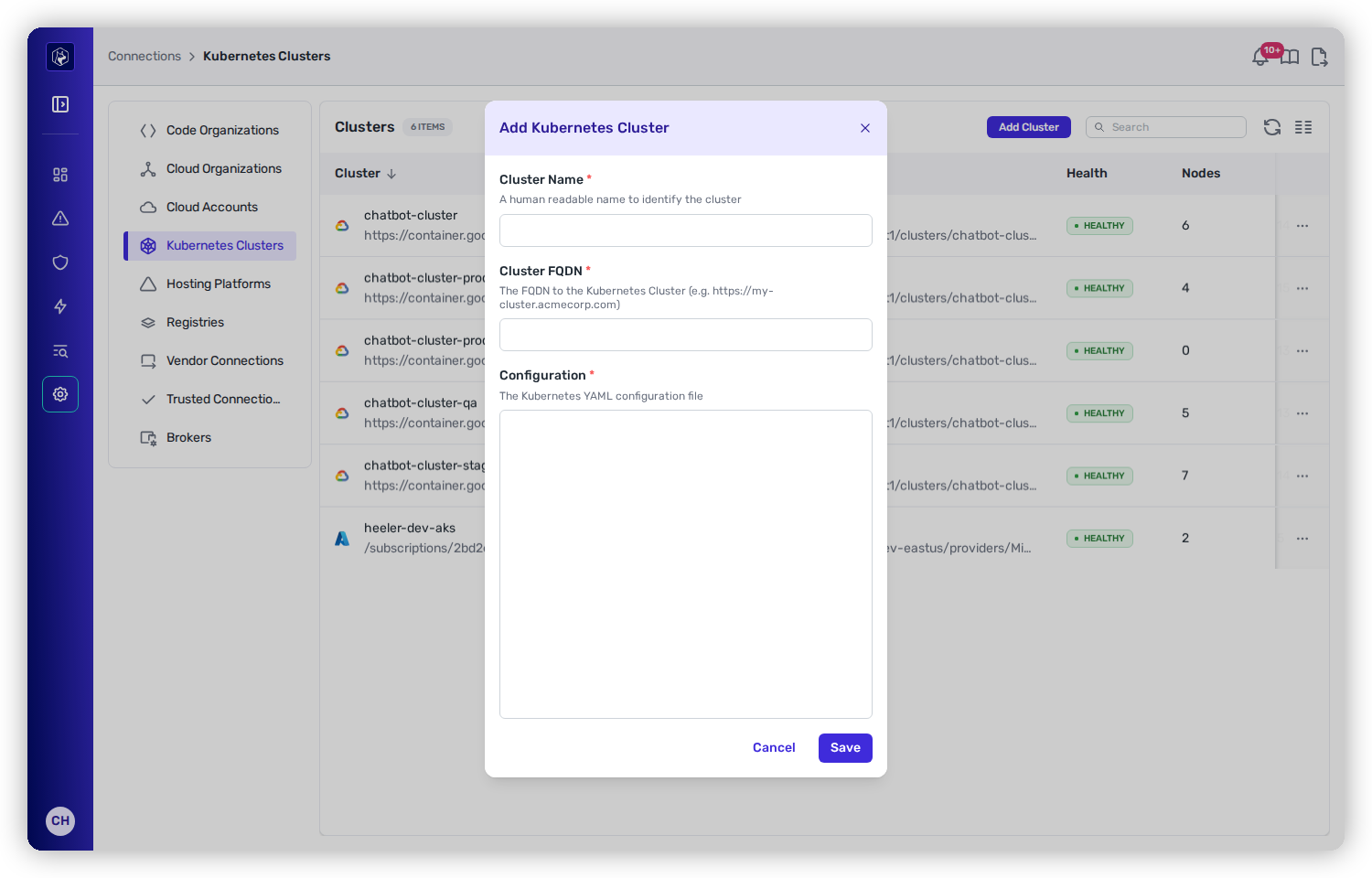Click the Azure icon for heeler-dev-aks
The width and height of the screenshot is (1372, 878).
pos(342,539)
